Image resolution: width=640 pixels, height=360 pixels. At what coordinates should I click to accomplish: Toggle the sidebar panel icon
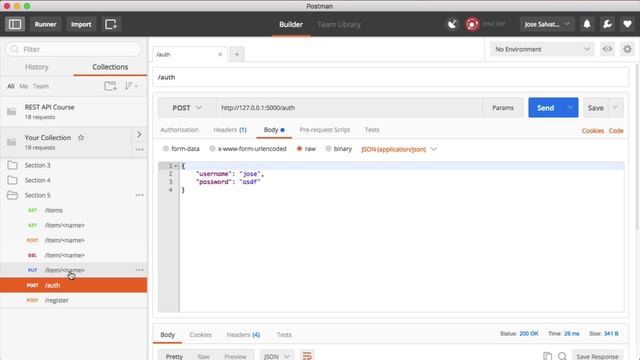pyautogui.click(x=15, y=24)
